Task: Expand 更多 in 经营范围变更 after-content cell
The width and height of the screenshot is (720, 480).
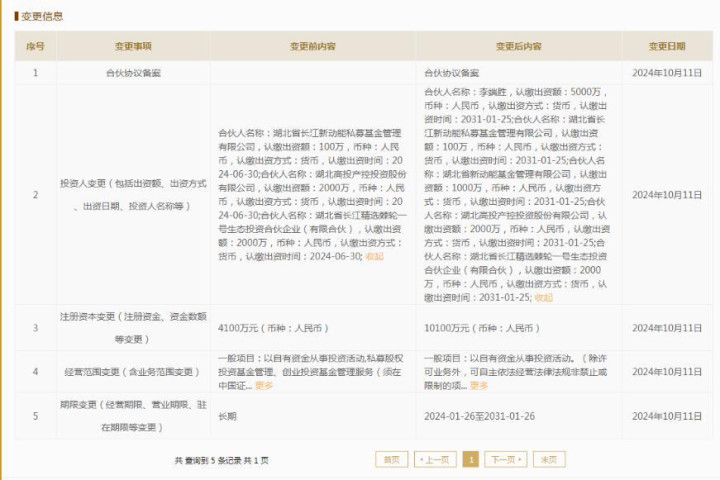Action: pyautogui.click(x=479, y=385)
